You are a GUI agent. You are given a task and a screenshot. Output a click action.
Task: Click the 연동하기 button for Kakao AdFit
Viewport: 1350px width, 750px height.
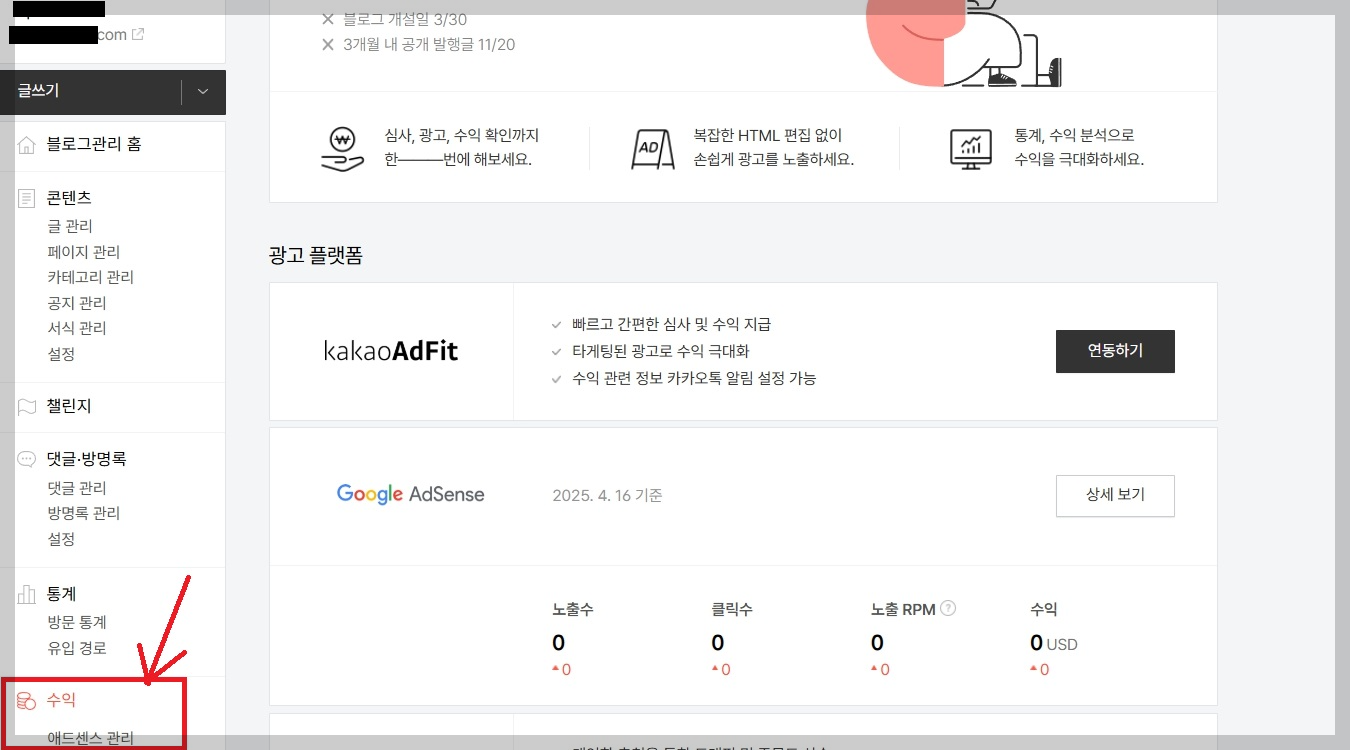(1115, 351)
